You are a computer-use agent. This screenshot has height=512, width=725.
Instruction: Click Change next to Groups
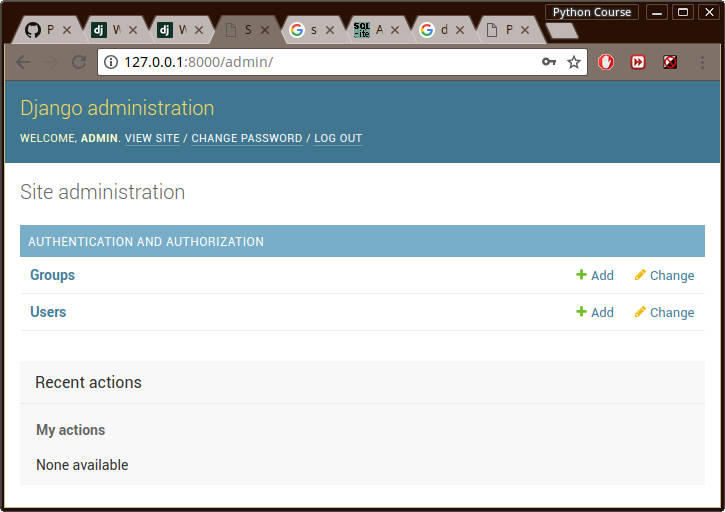point(664,275)
